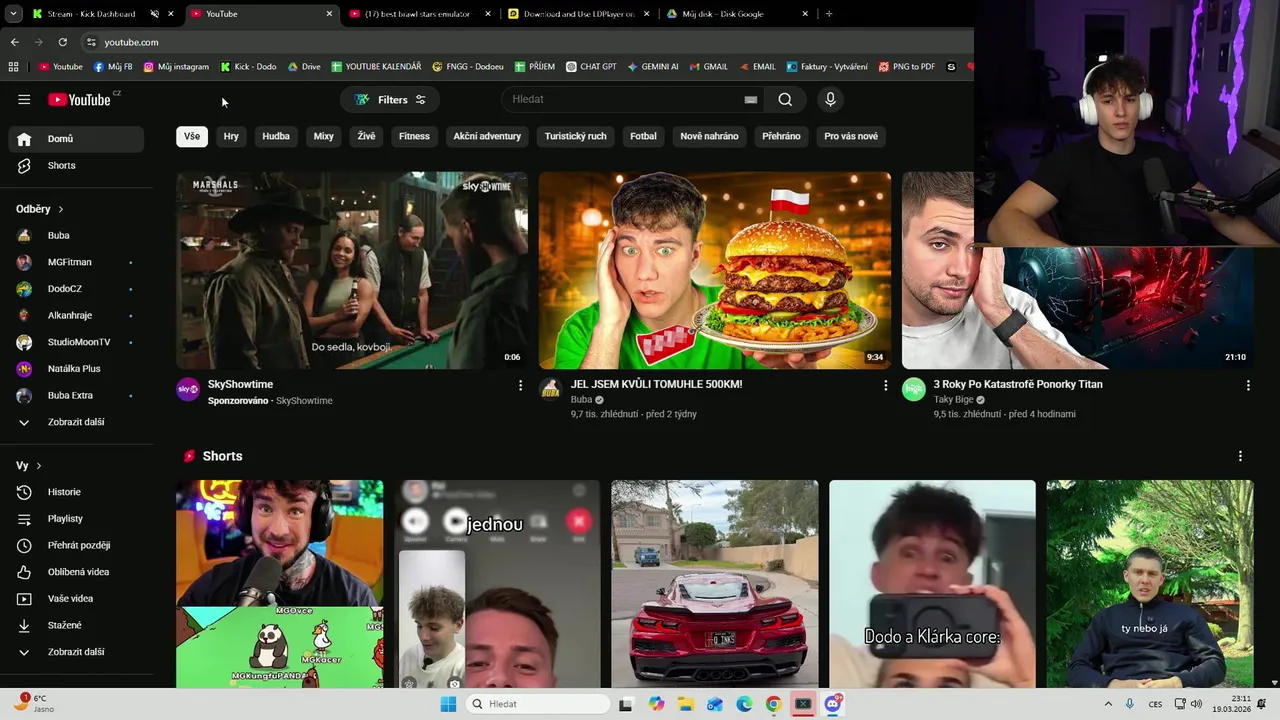Open Alkanhraje channel subscription
The image size is (1280, 720).
tap(76, 315)
